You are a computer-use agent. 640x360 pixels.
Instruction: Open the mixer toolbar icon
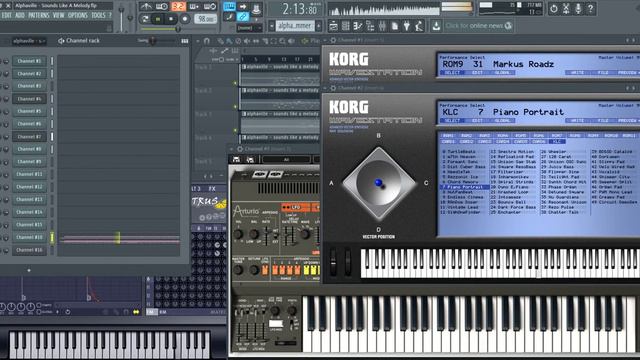382,26
